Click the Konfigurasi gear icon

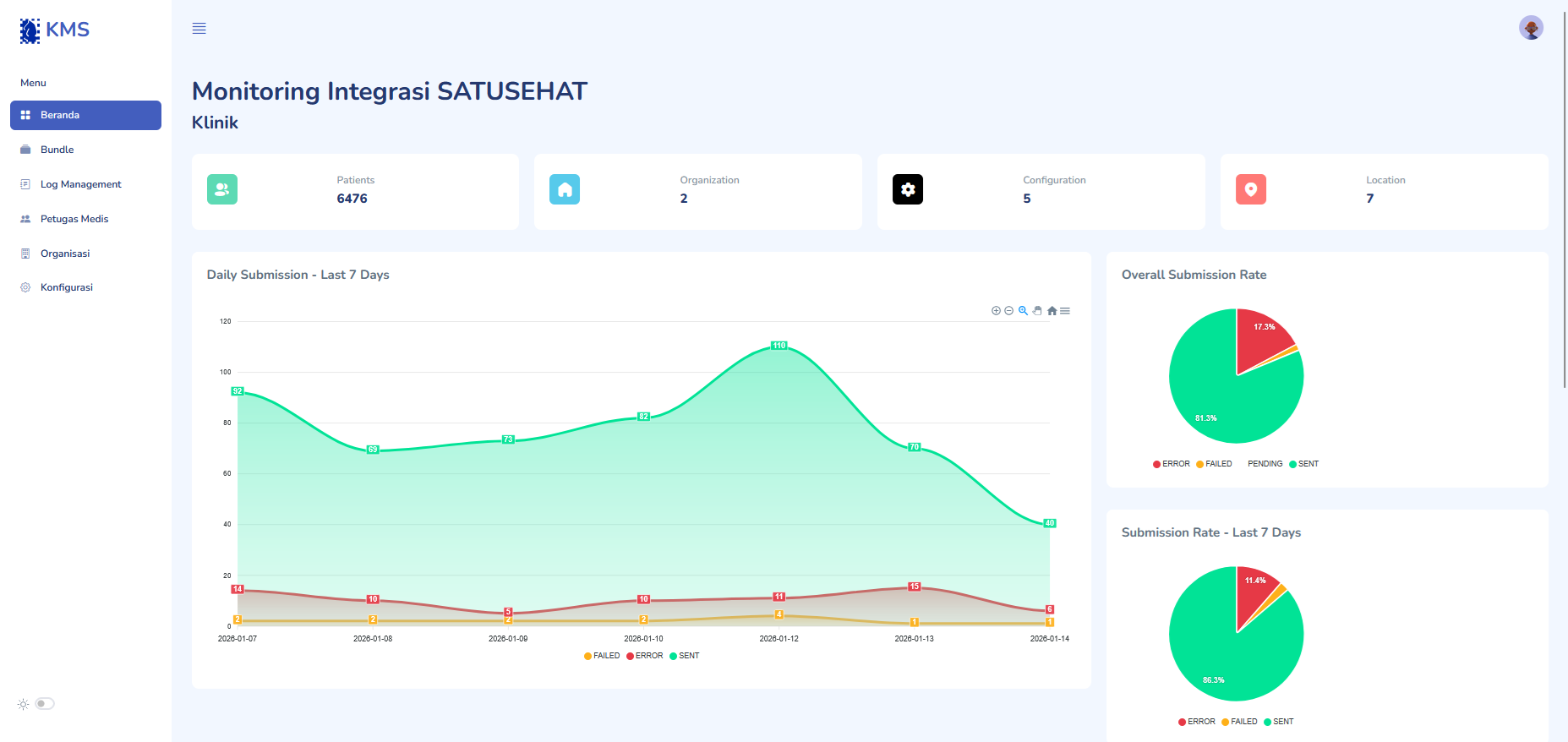tap(25, 287)
